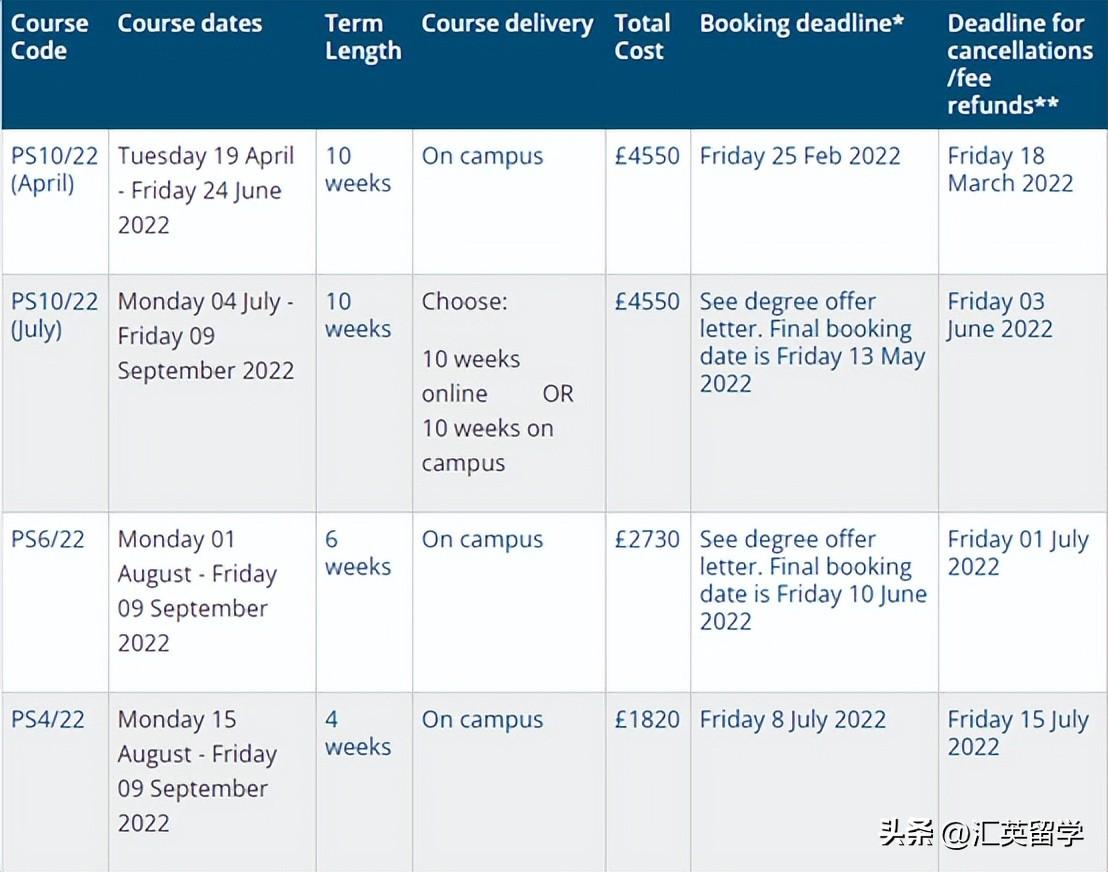Screen dimensions: 1108x872
Task: Click the Deadline for cancellations/fee refunds header
Action: (x=1019, y=64)
